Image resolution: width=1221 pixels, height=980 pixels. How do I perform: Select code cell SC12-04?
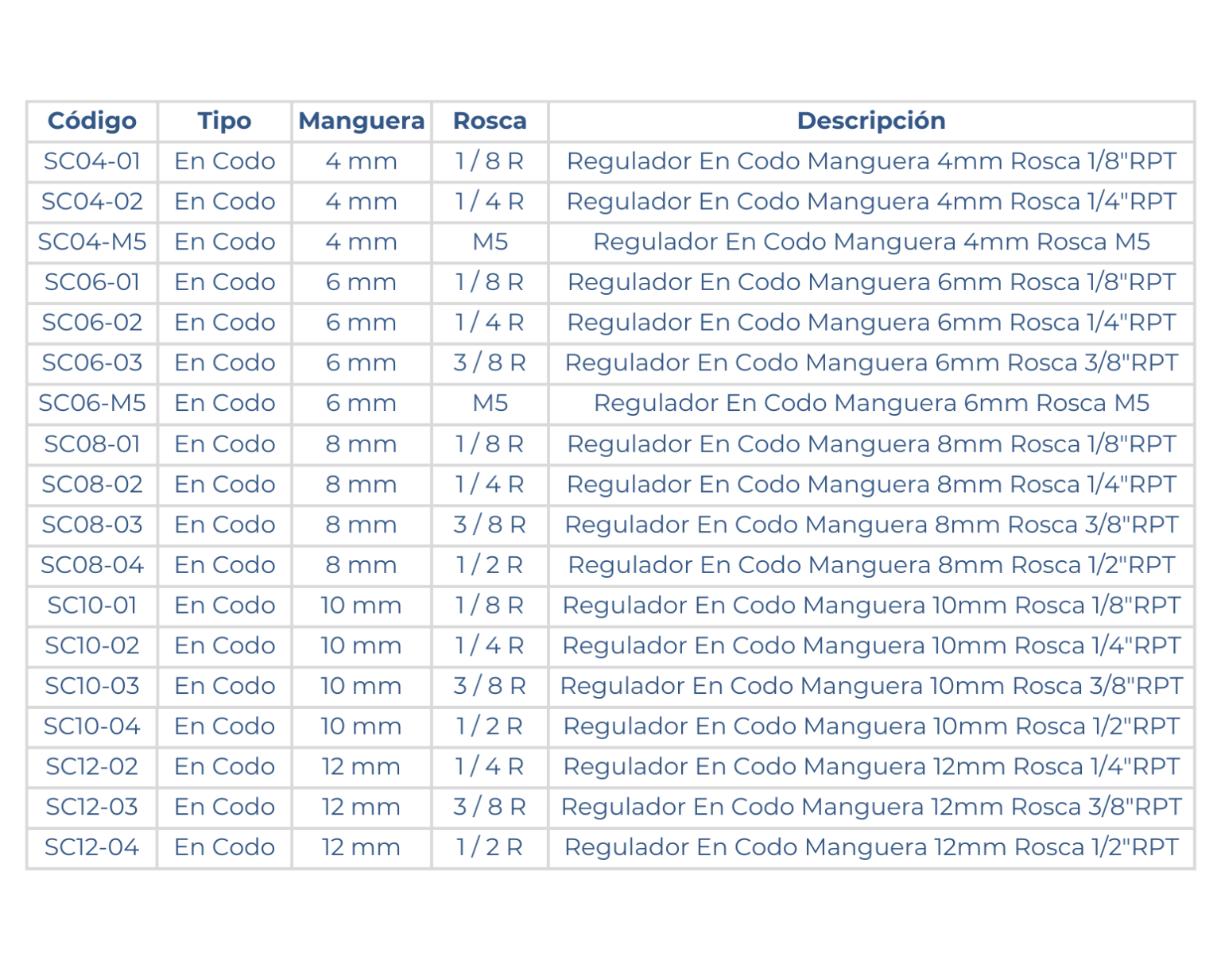(x=92, y=847)
